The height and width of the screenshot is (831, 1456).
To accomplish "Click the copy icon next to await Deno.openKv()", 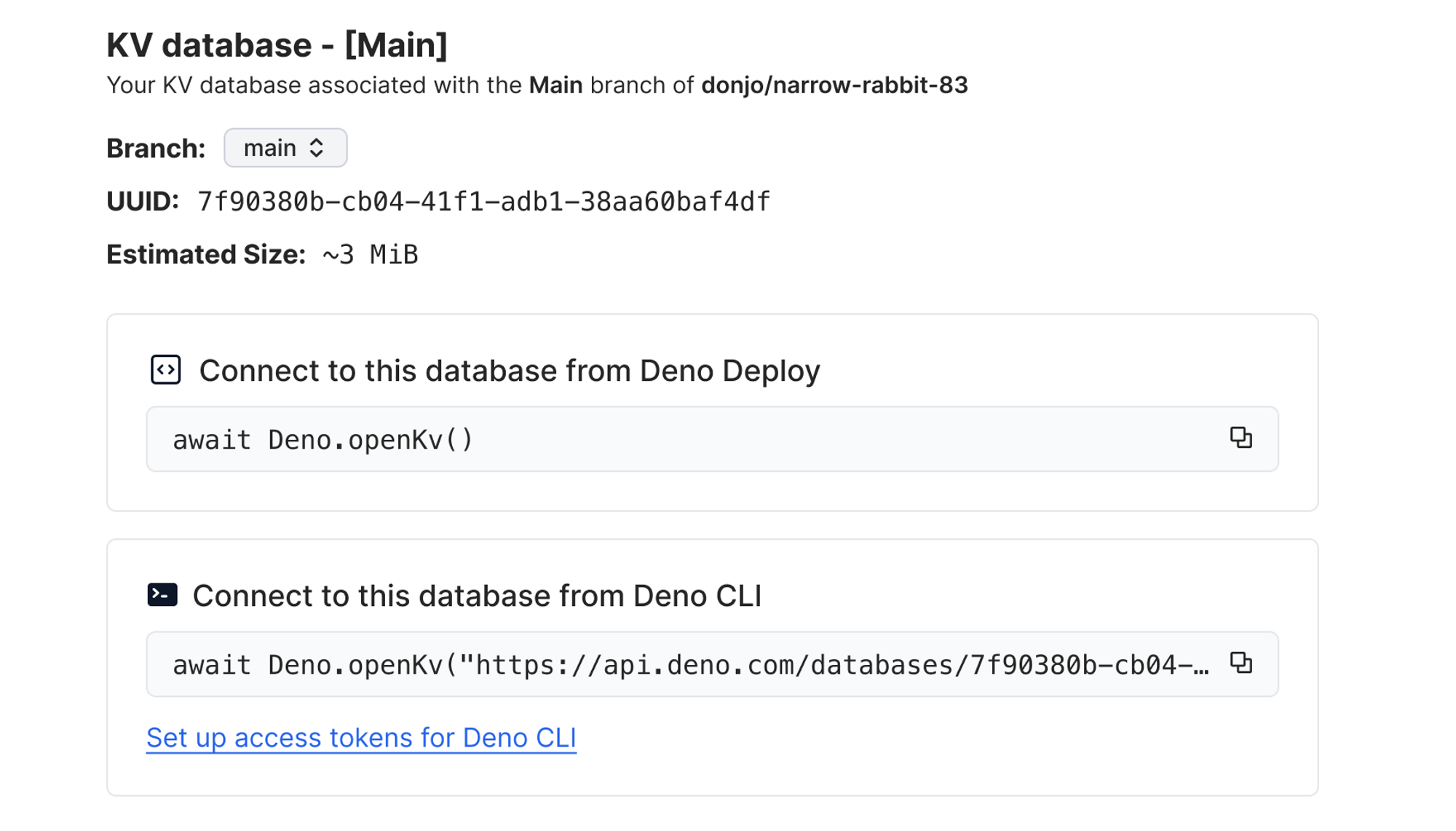I will (x=1243, y=438).
